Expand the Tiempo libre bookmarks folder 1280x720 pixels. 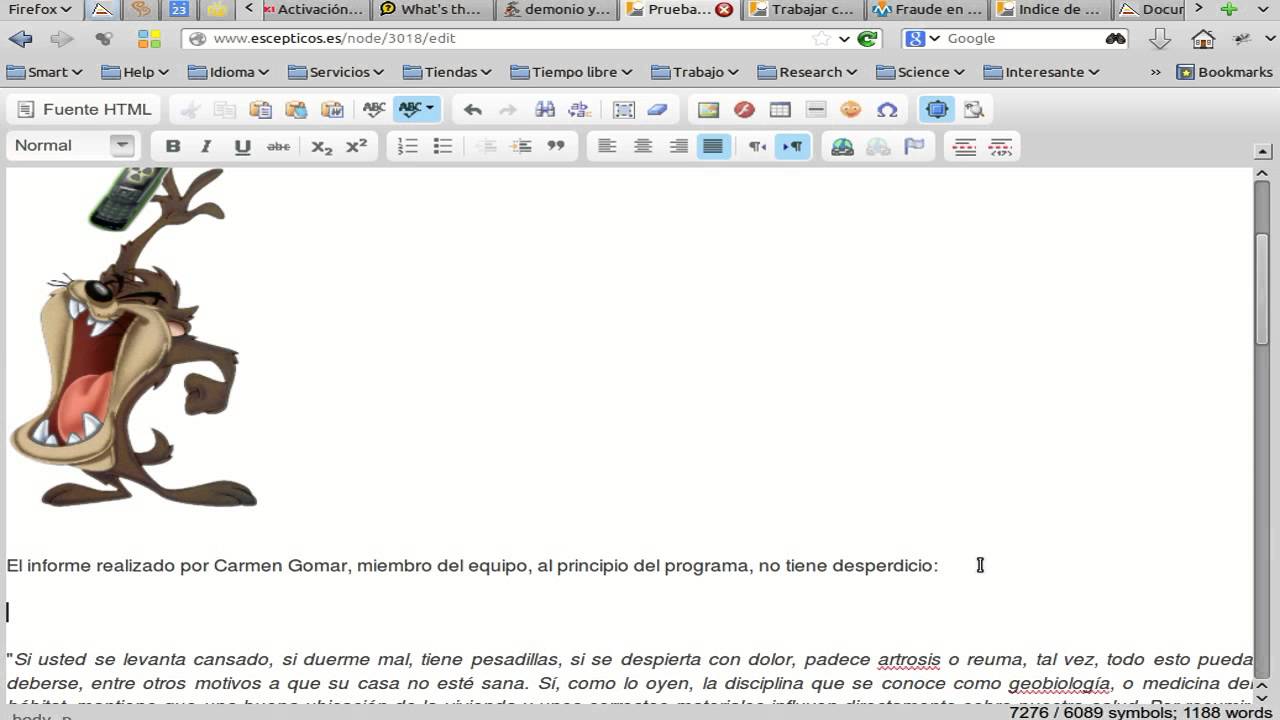tap(571, 72)
